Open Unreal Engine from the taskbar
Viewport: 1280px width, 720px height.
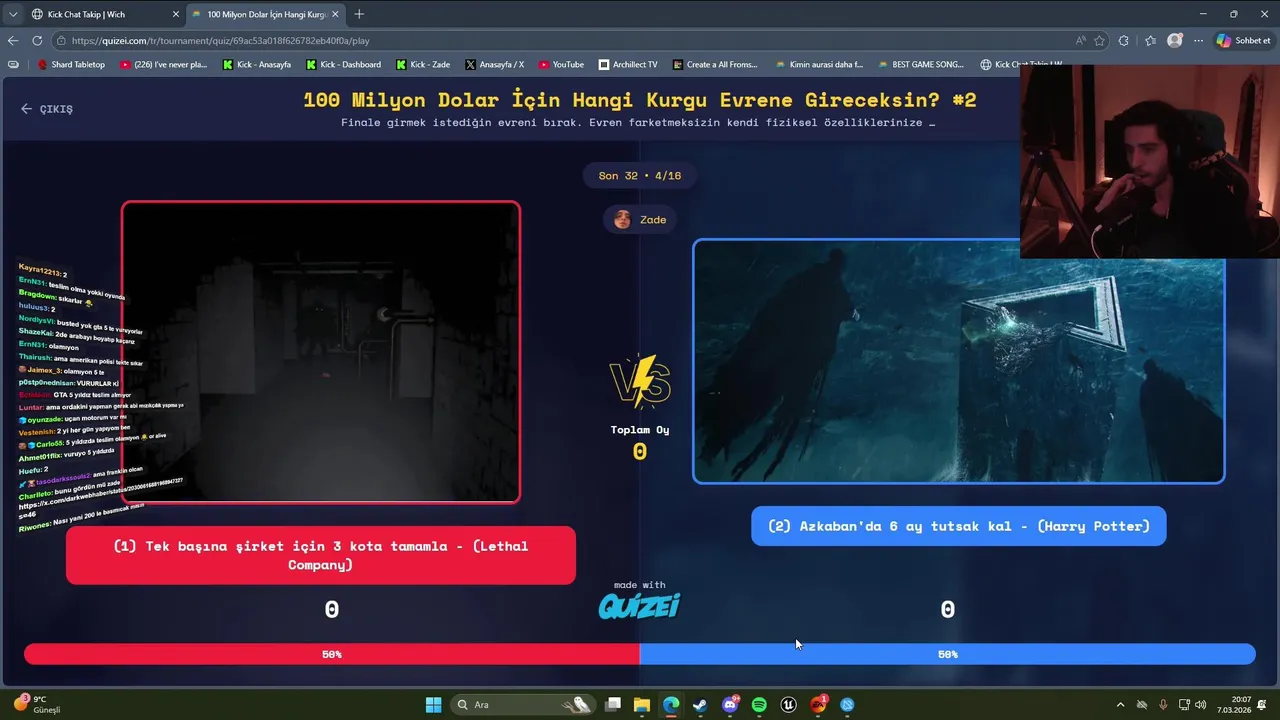tap(788, 705)
